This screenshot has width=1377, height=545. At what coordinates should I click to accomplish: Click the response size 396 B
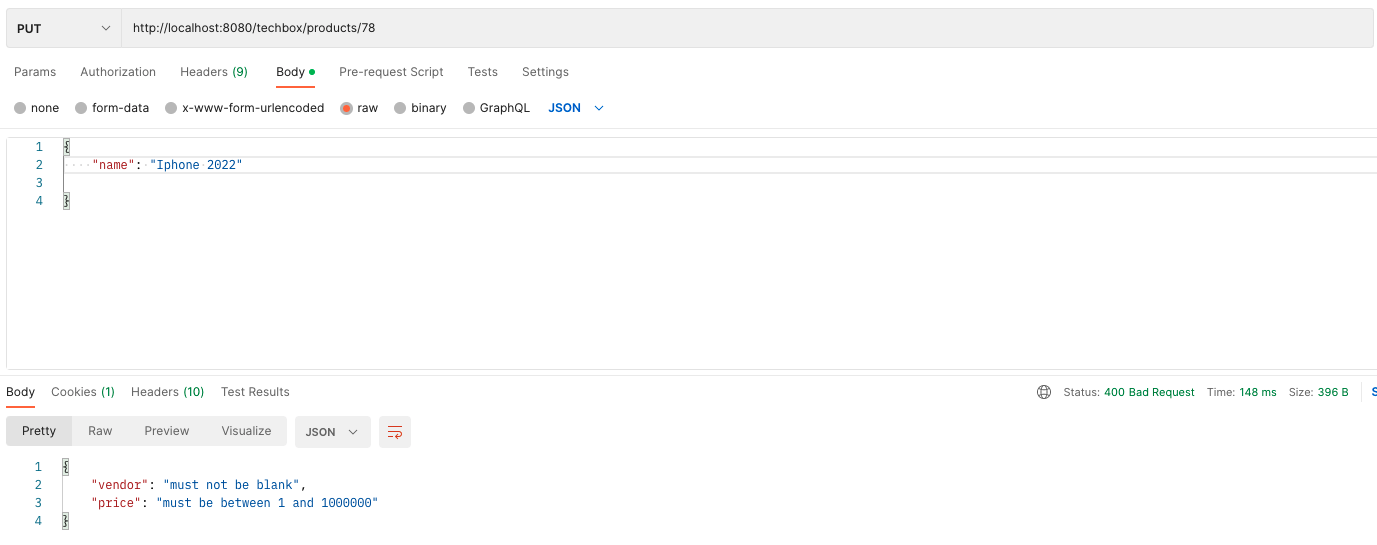tap(1332, 392)
